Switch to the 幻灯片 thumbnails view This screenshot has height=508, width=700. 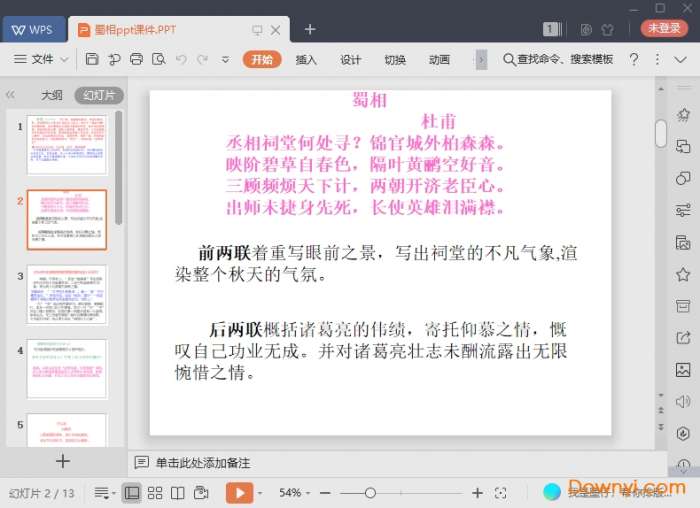(99, 96)
